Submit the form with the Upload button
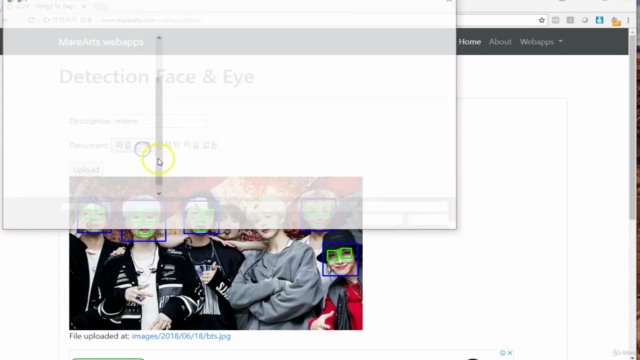This screenshot has height=360, width=640. pyautogui.click(x=86, y=169)
